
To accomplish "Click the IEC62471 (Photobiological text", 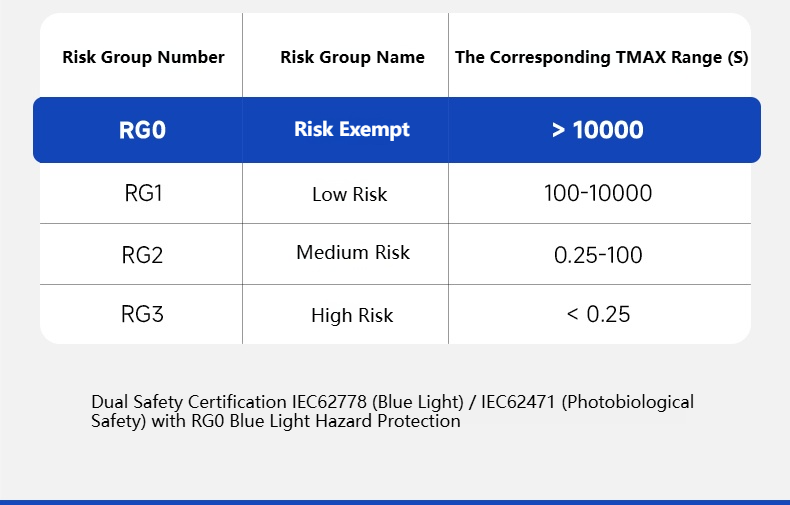I will [x=587, y=402].
